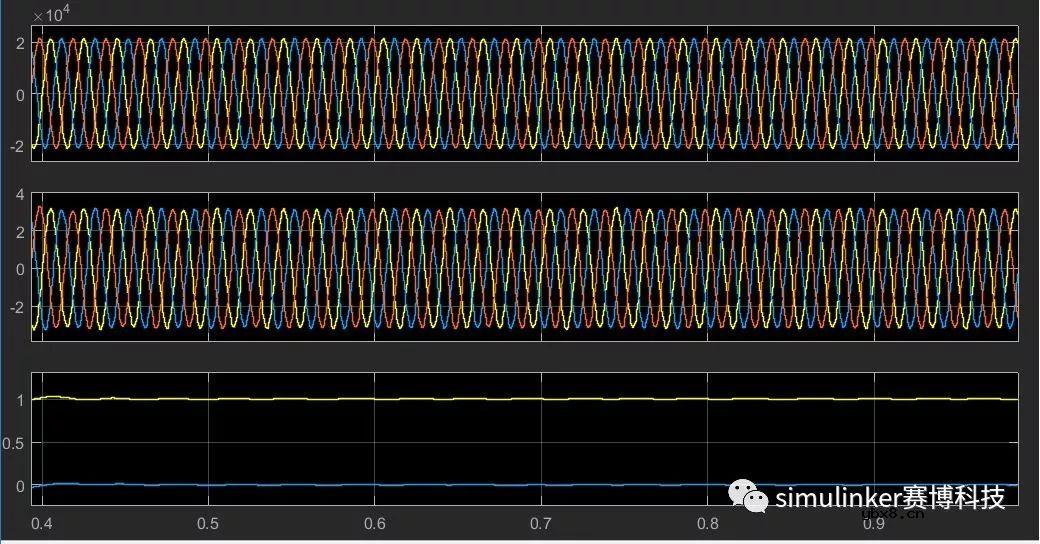Viewport: 1040px width, 544px height.
Task: Click the 0.7 x-axis tick label
Action: [x=541, y=524]
